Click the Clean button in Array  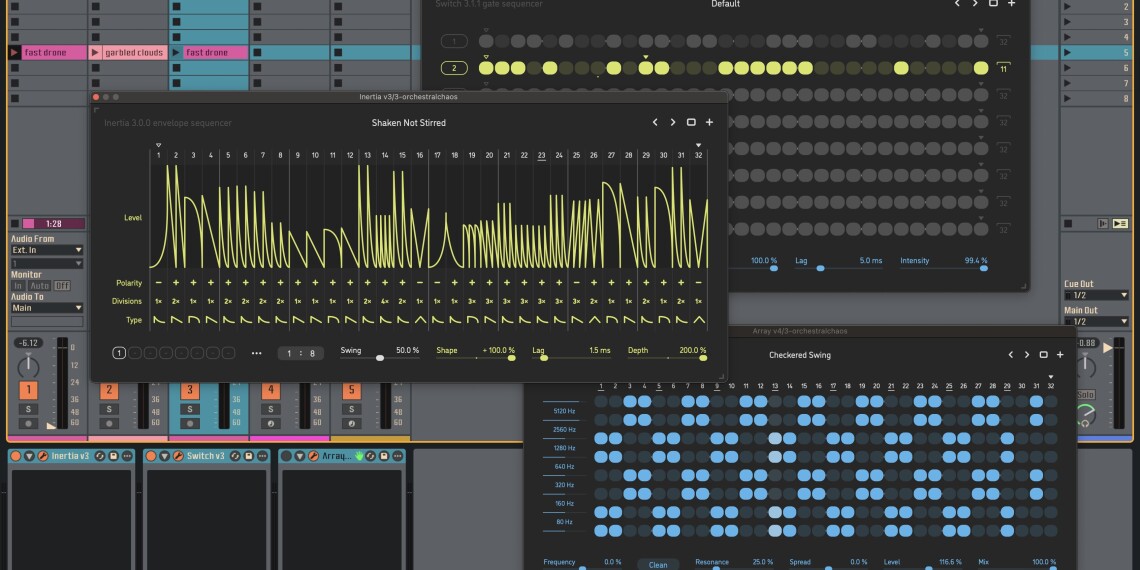click(x=658, y=564)
